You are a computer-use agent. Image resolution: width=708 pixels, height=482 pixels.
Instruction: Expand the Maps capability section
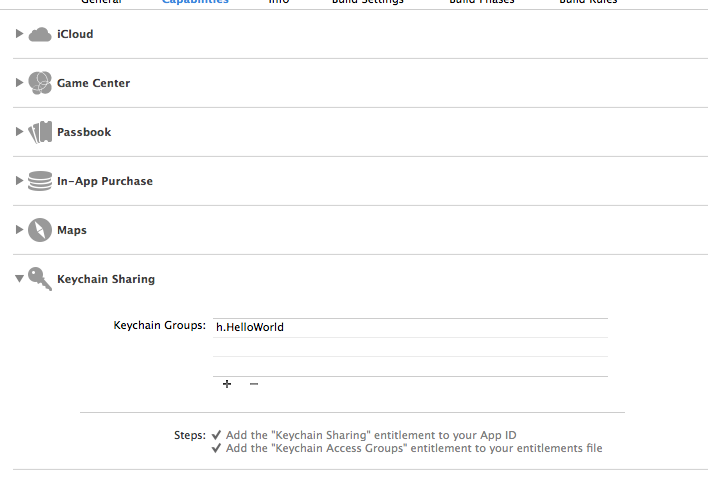pyautogui.click(x=19, y=229)
